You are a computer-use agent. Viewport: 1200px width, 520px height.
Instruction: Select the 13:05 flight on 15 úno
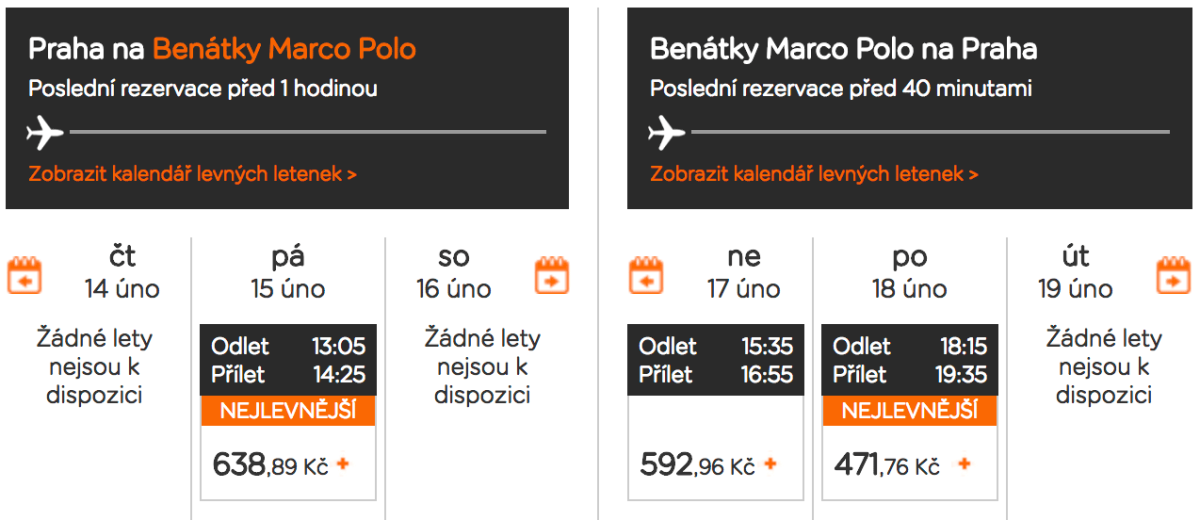coord(288,360)
